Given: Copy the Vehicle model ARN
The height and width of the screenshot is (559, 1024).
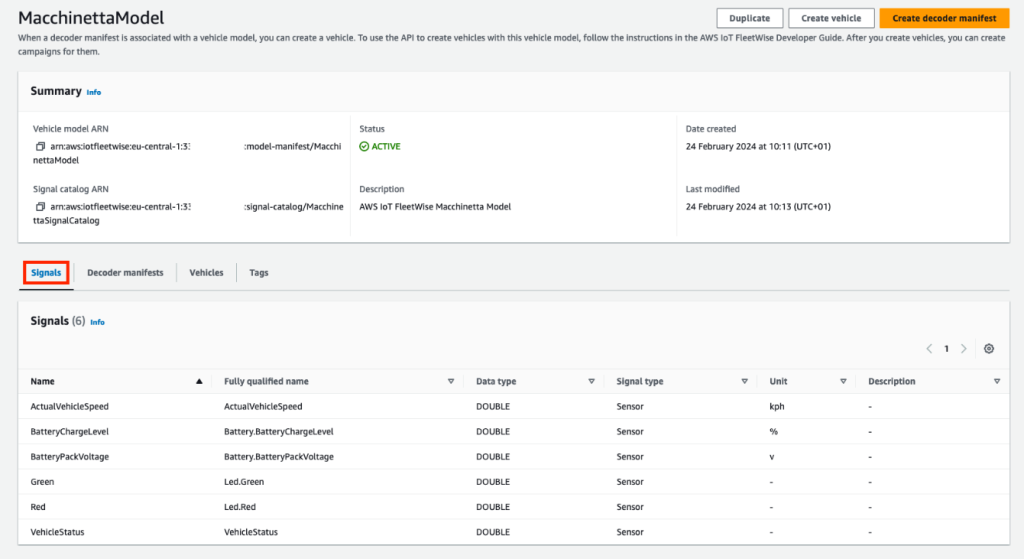Looking at the screenshot, I should 41,147.
